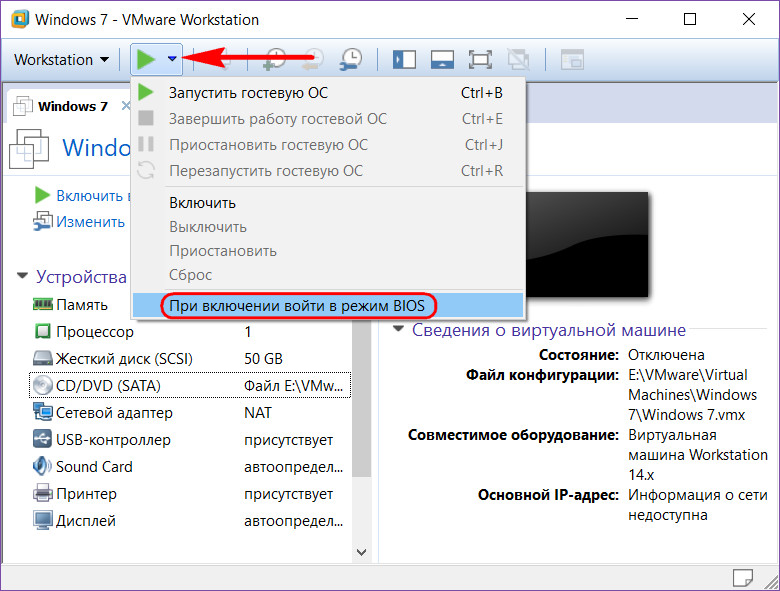
Task: Open the Workstation menu
Action: coord(61,60)
